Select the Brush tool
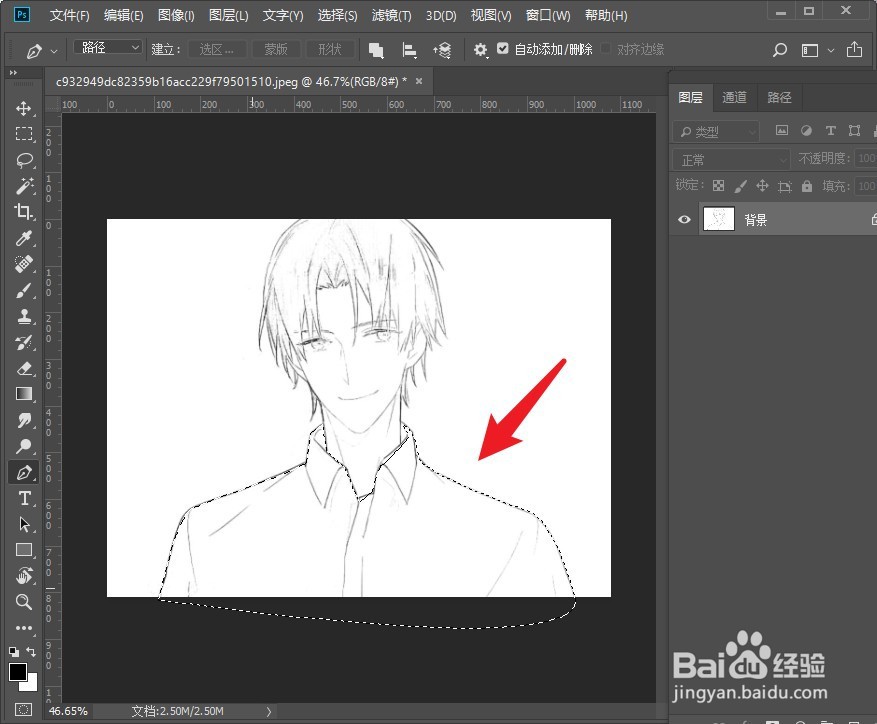Screen dimensions: 877x724 [x=23, y=290]
